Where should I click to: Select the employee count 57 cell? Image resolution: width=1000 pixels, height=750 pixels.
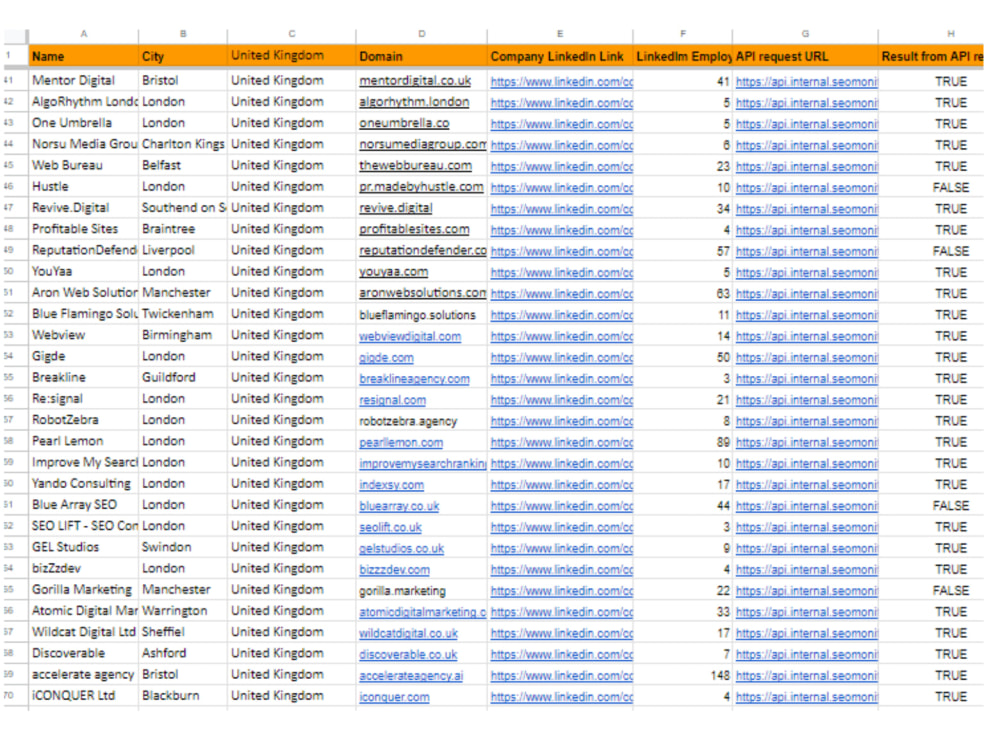pyautogui.click(x=682, y=251)
